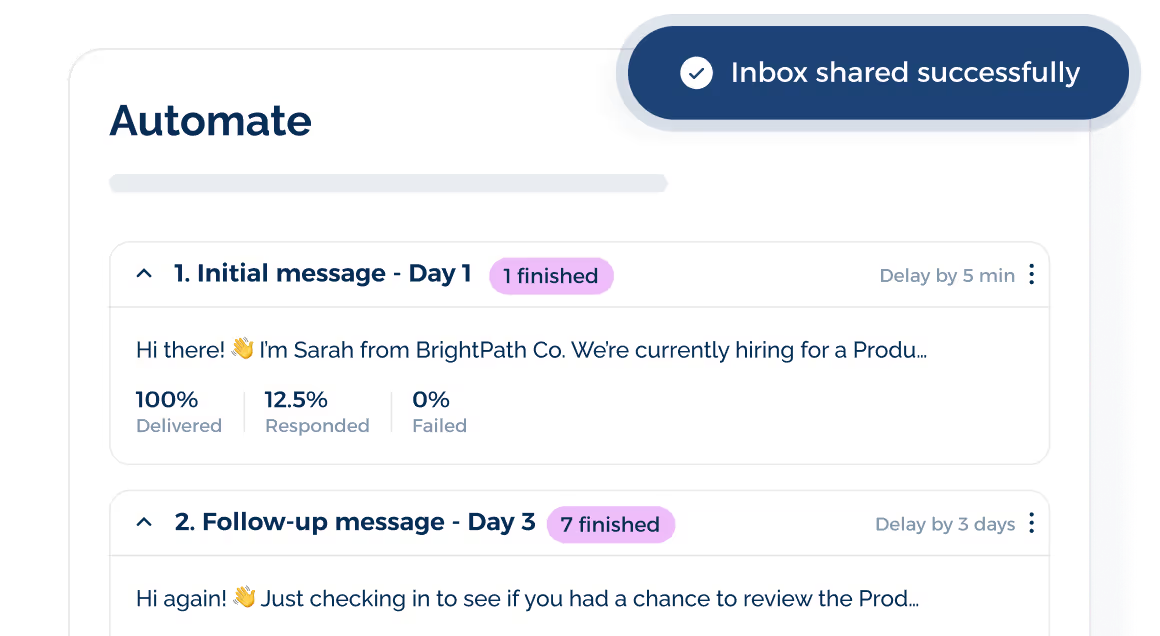
Task: Click the waving hand emoji in the follow-up message
Action: click(x=247, y=597)
